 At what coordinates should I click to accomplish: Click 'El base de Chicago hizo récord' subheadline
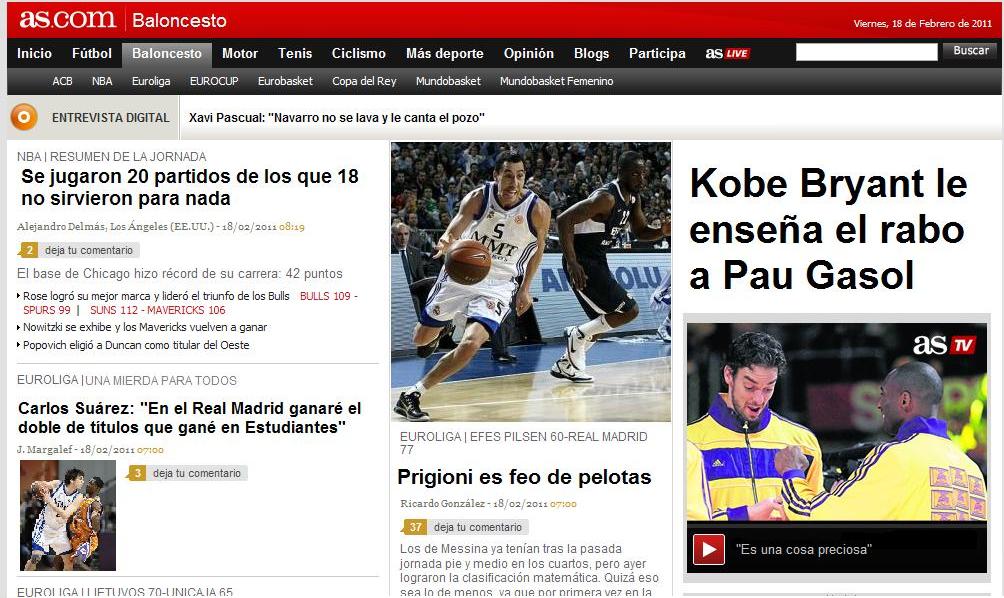click(x=180, y=273)
